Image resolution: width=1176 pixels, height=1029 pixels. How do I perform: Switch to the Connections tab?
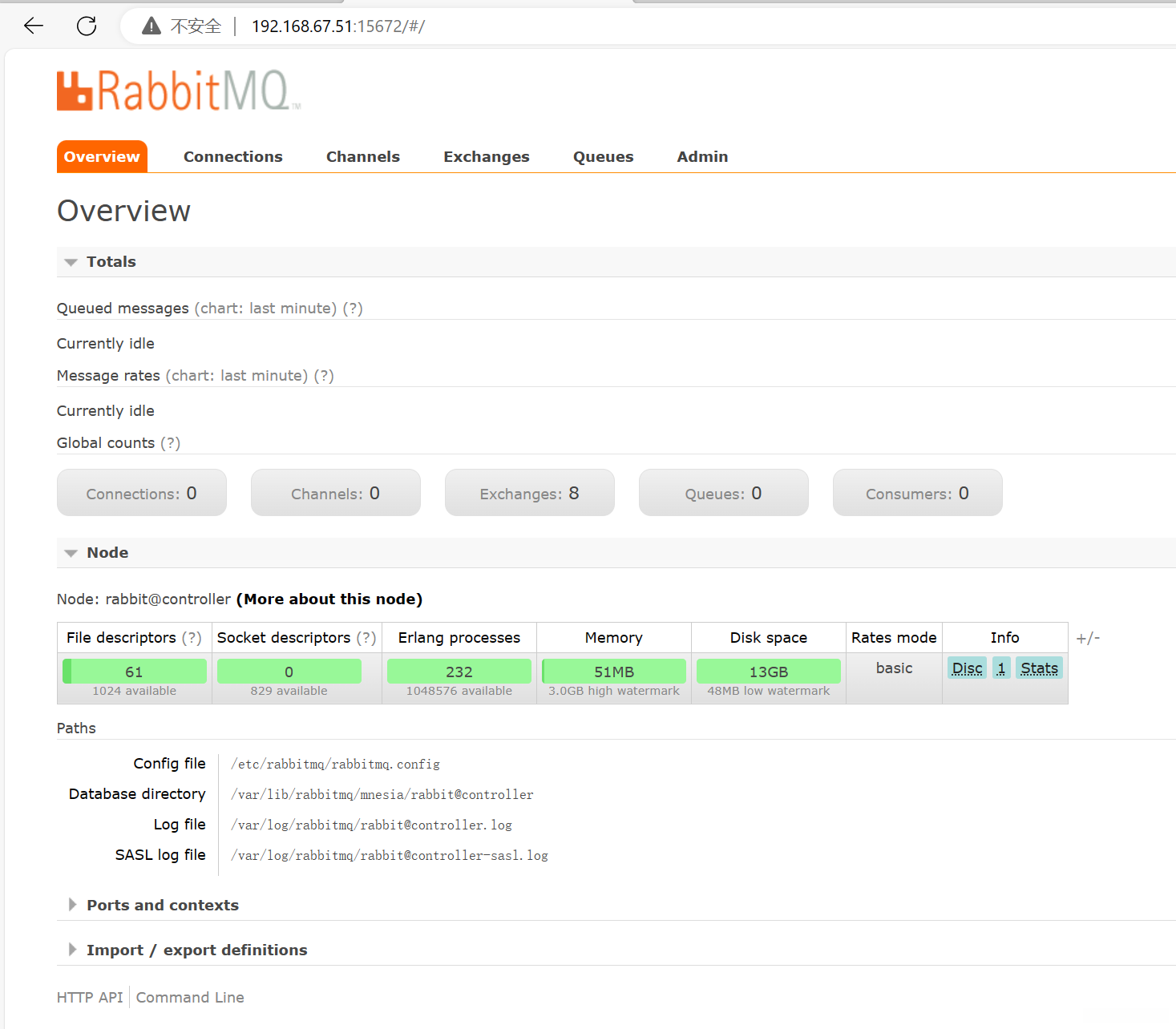point(233,156)
